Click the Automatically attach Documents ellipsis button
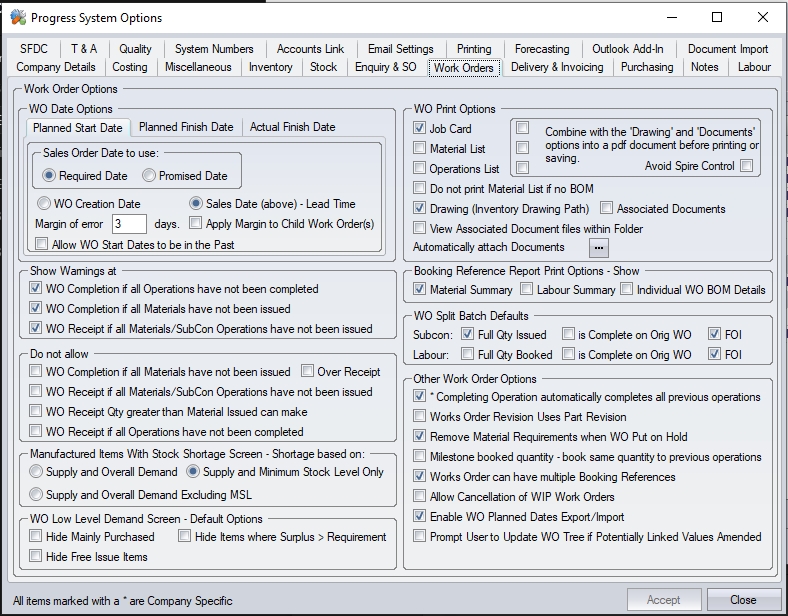The image size is (788, 616). click(599, 247)
